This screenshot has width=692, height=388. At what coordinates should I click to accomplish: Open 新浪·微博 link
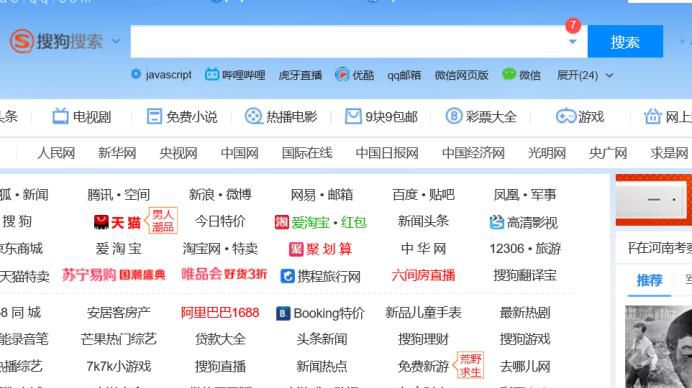(x=220, y=195)
